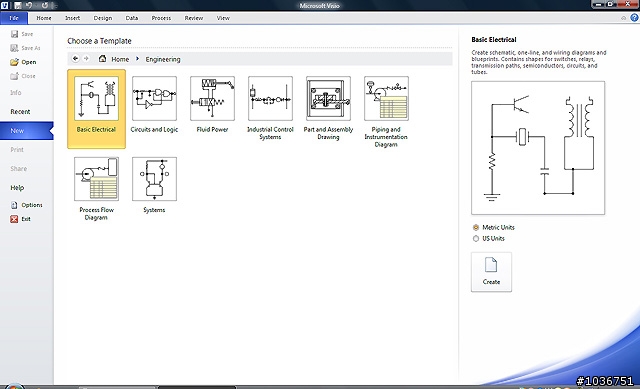This screenshot has width=640, height=389.
Task: Switch to the Home ribbon tab
Action: 44,18
